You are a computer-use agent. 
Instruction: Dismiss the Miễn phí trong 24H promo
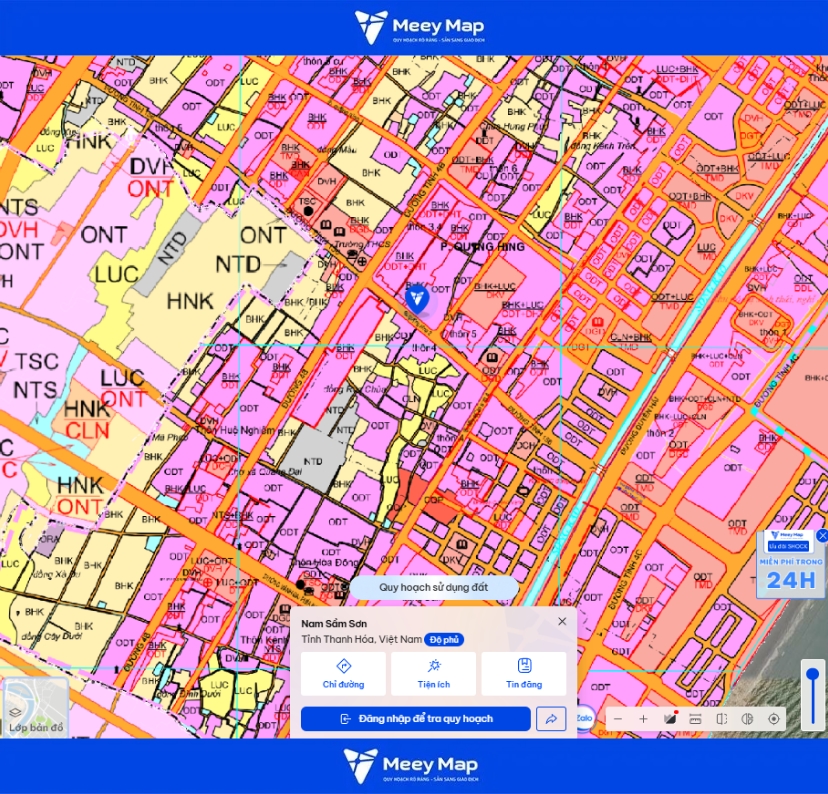[x=822, y=535]
